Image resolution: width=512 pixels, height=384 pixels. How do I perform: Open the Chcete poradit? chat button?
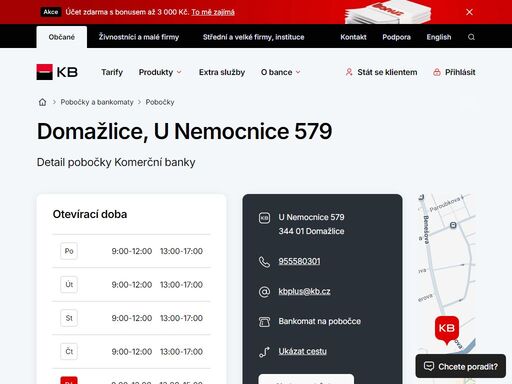[461, 366]
